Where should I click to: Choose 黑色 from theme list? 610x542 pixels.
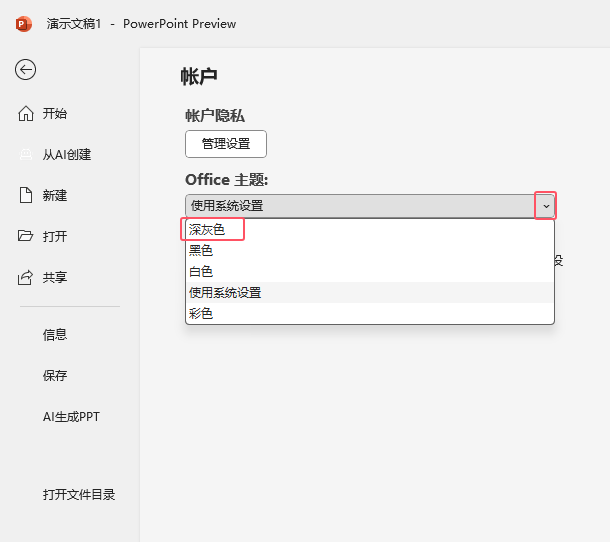[201, 251]
